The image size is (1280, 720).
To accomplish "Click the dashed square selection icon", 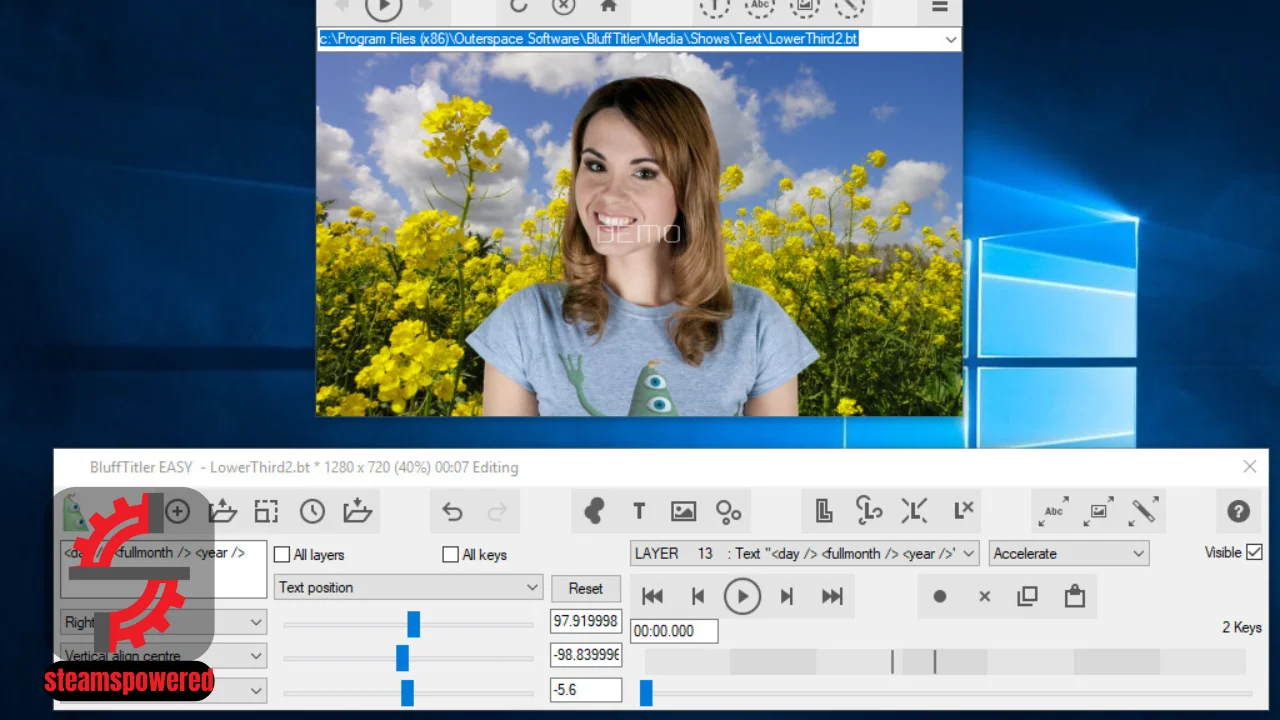I will 266,512.
